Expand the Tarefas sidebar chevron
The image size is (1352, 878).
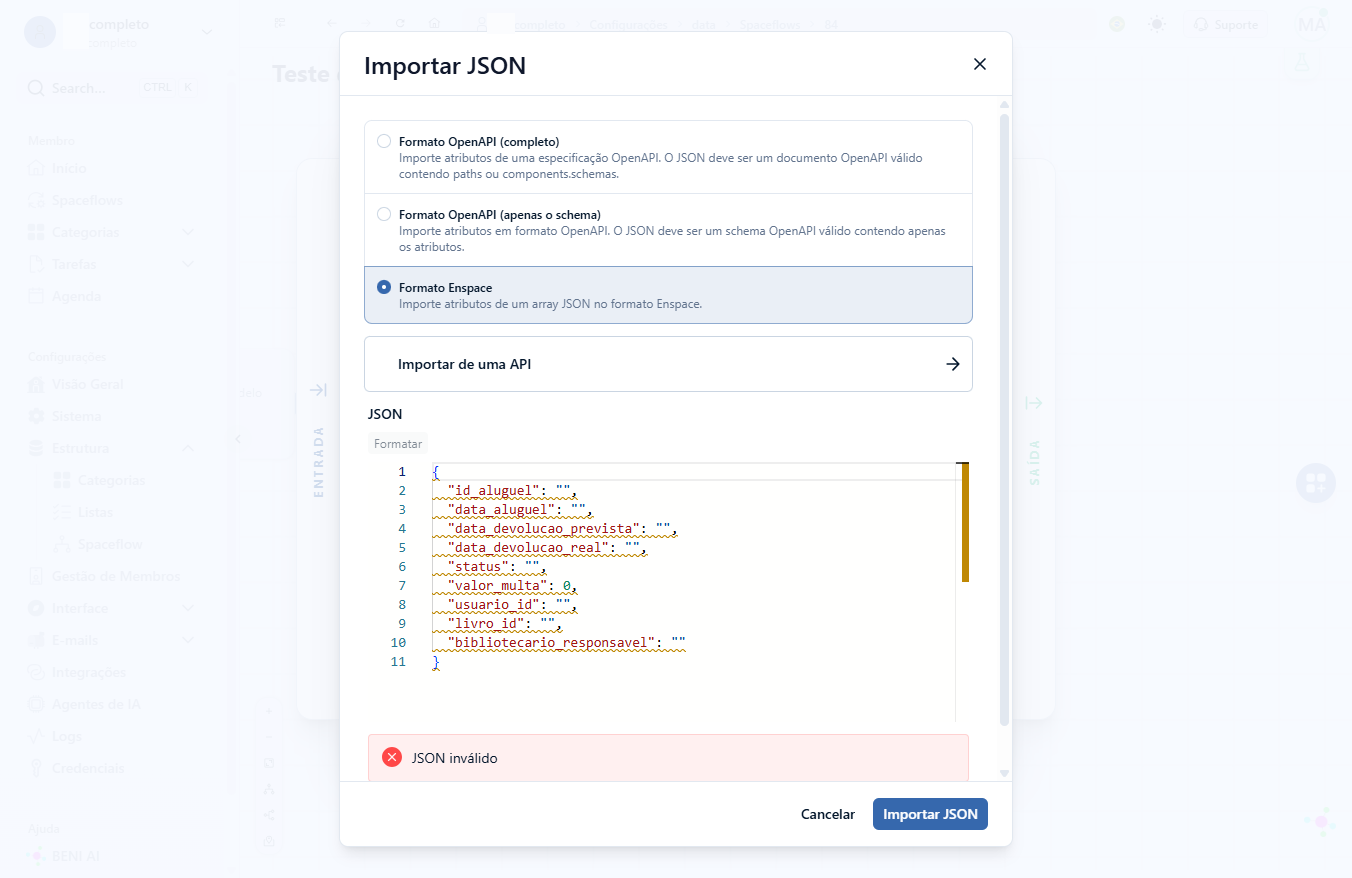point(188,264)
